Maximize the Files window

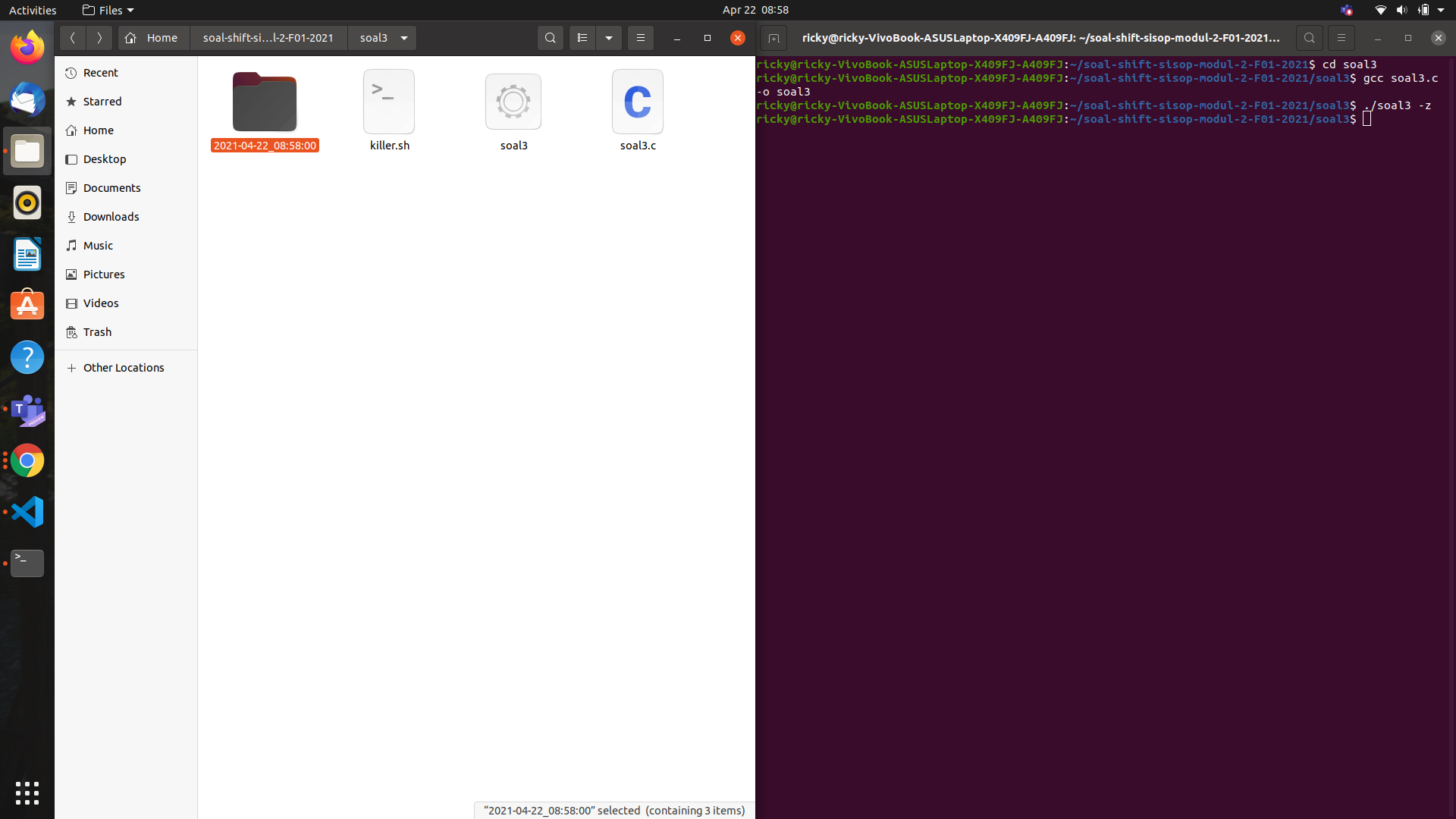(708, 38)
